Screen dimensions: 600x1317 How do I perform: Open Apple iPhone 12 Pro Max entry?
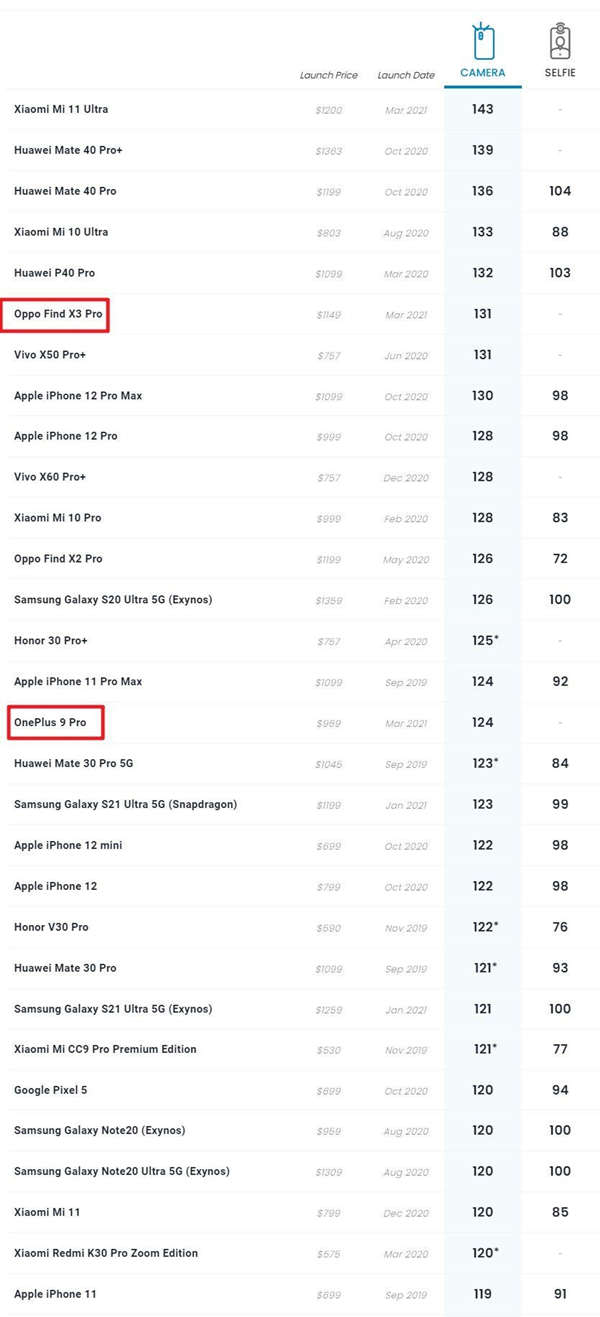(78, 396)
